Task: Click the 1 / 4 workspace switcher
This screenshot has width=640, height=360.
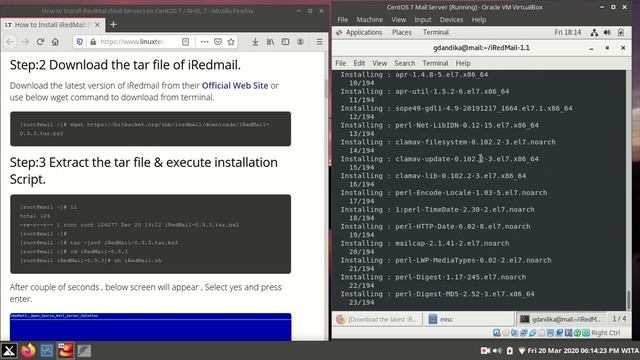Action: pos(619,318)
